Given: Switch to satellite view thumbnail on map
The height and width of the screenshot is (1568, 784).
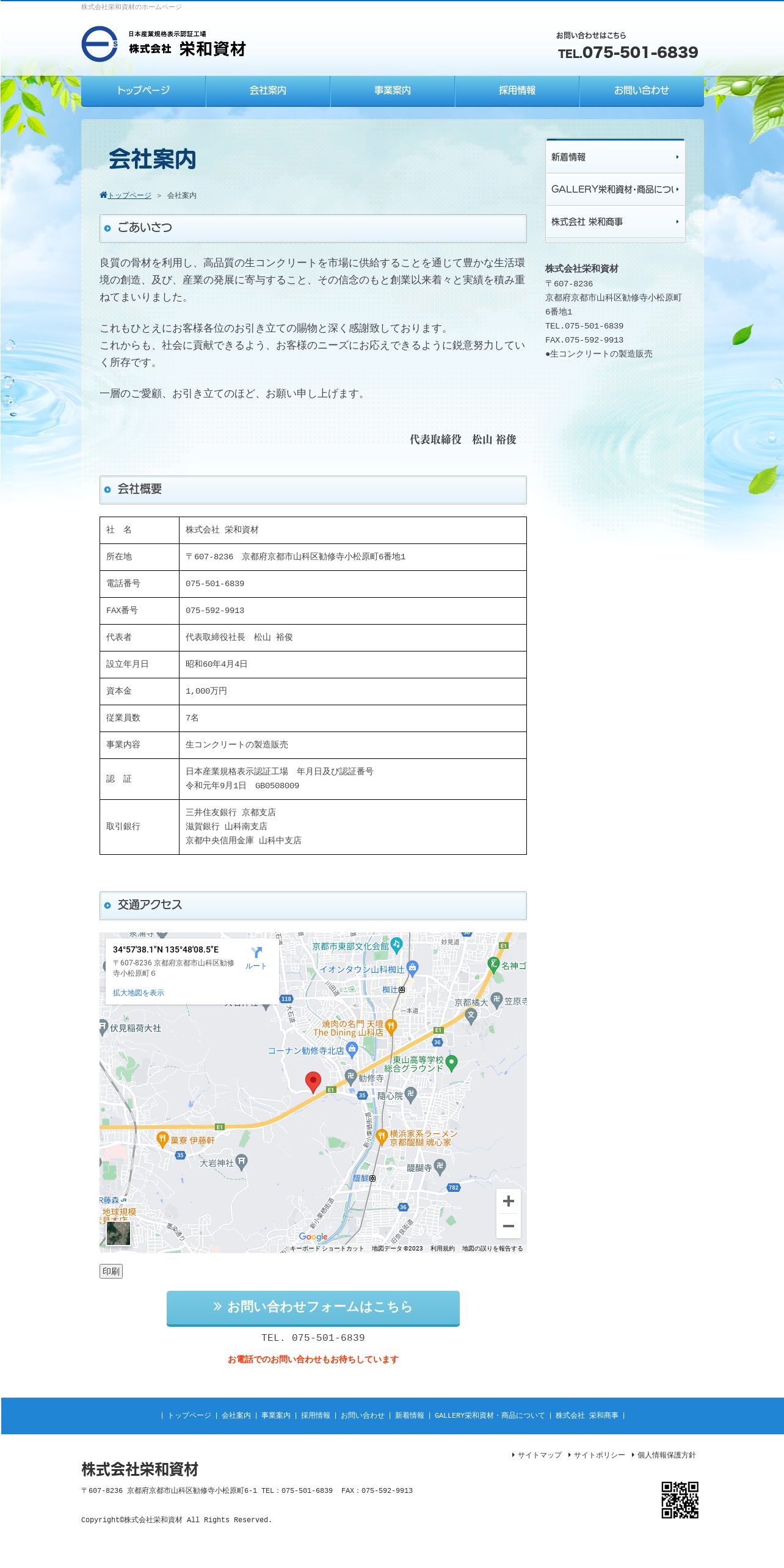Looking at the screenshot, I should [x=118, y=1233].
